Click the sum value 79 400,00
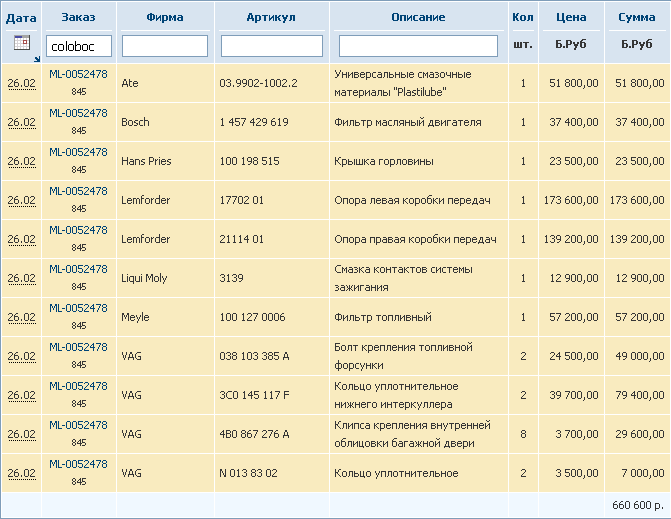Screen dimensions: 671x519 640,395
